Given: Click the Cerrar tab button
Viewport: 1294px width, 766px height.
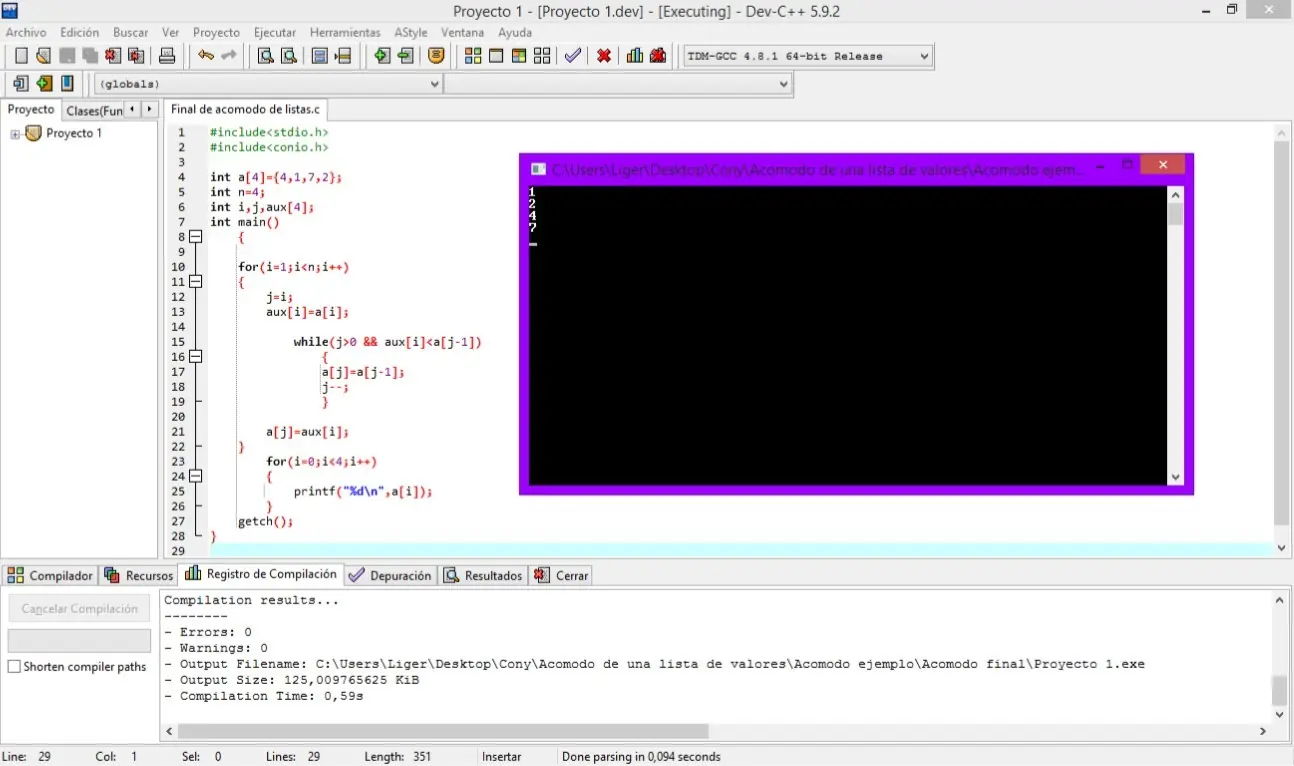Looking at the screenshot, I should click(562, 576).
